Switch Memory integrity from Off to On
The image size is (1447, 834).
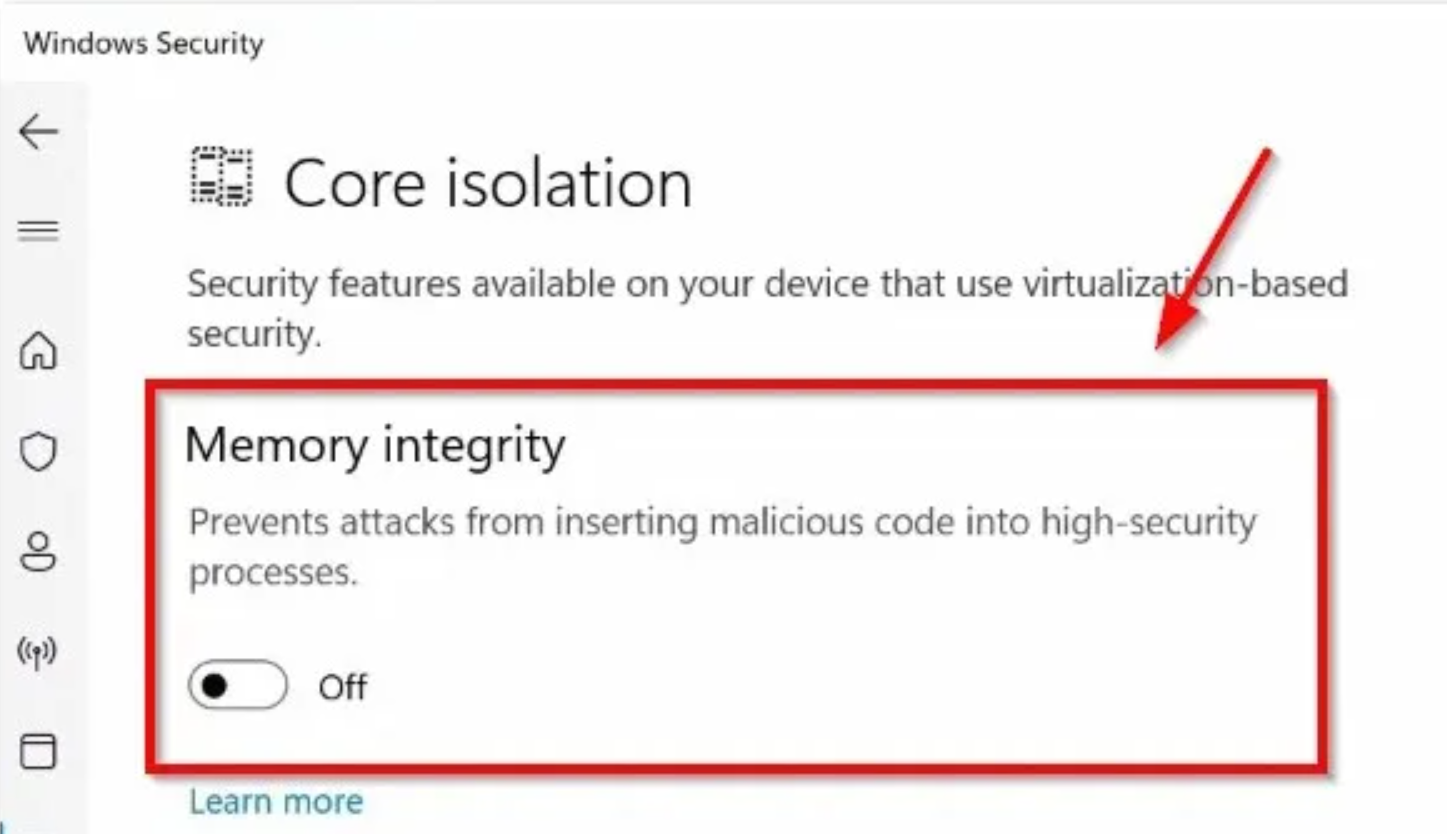coord(237,686)
